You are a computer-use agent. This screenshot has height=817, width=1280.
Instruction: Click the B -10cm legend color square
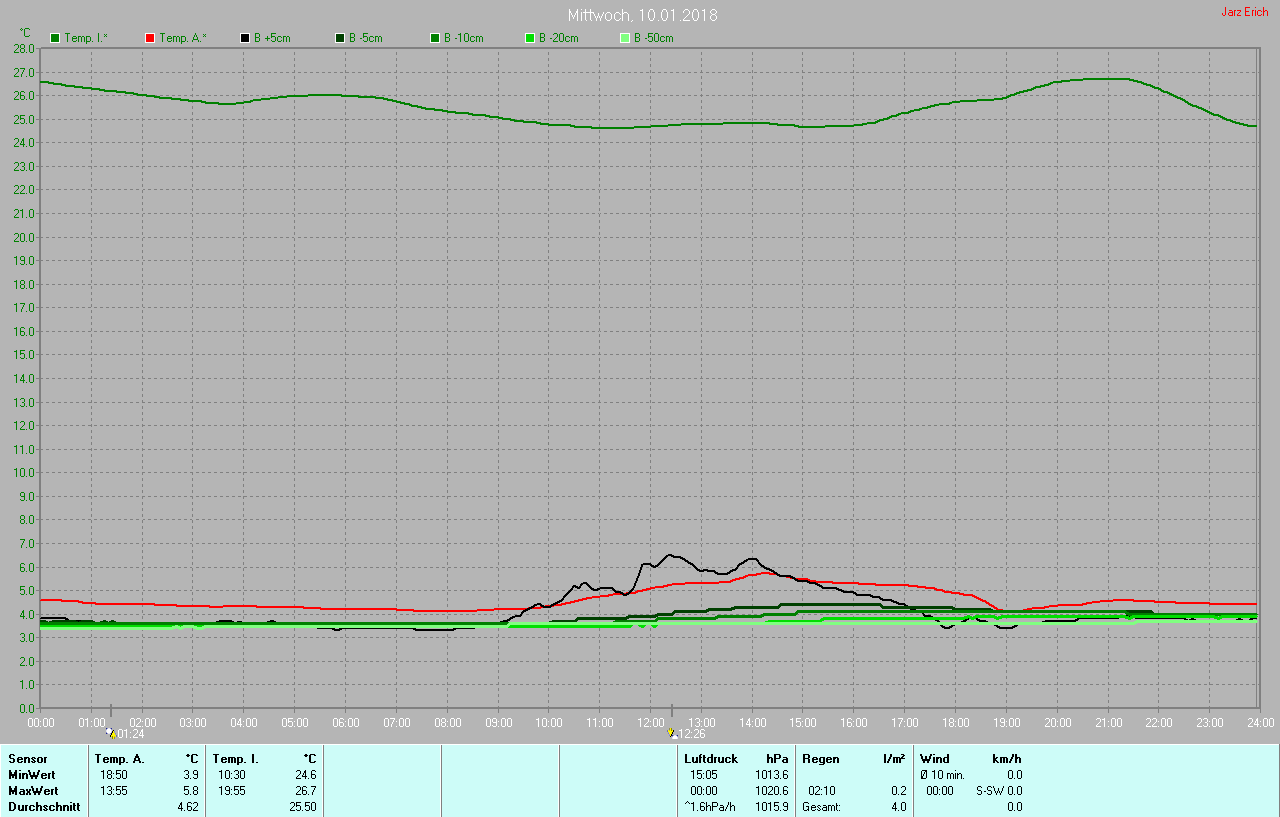pos(435,38)
